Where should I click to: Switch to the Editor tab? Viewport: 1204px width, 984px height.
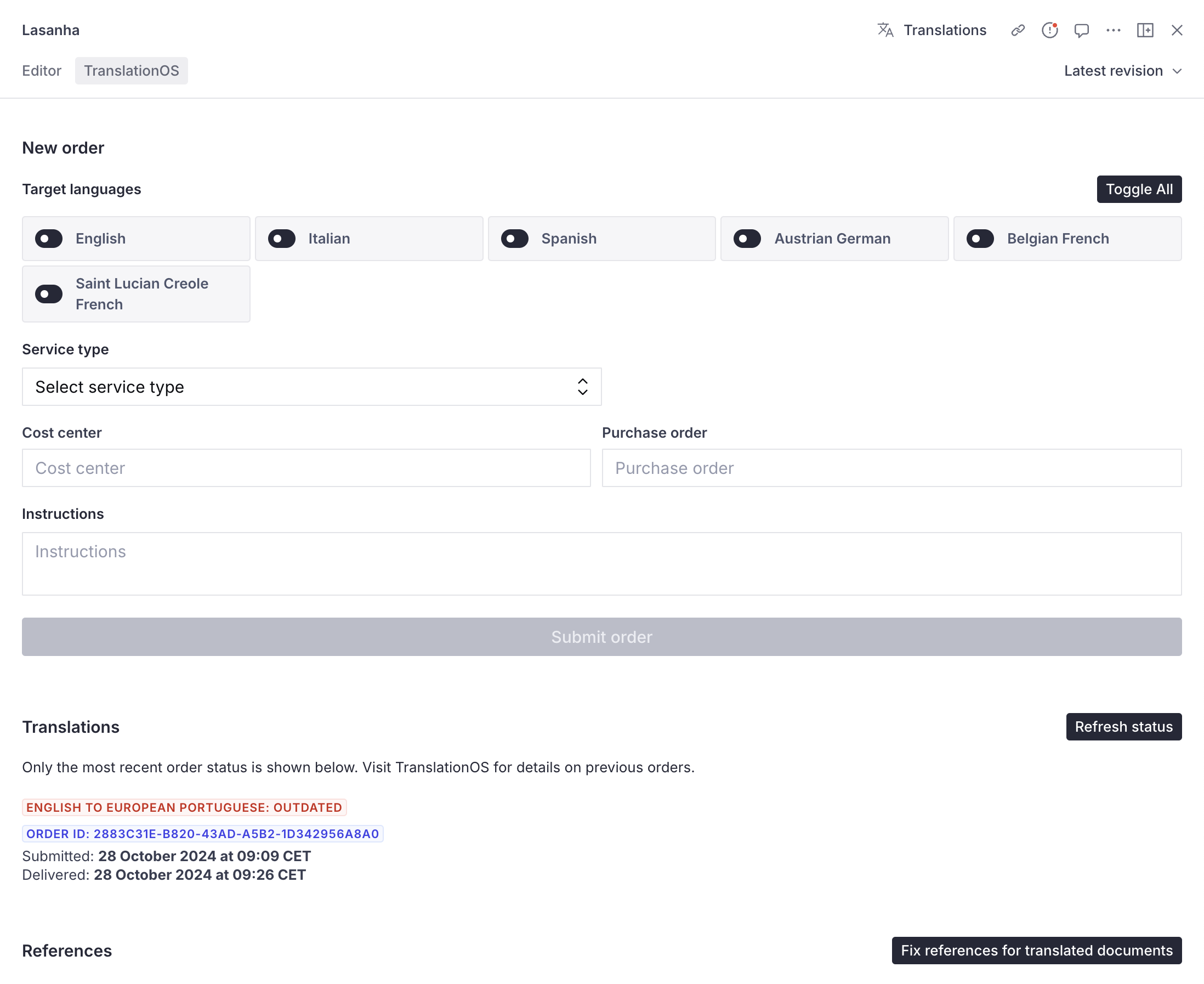coord(41,71)
